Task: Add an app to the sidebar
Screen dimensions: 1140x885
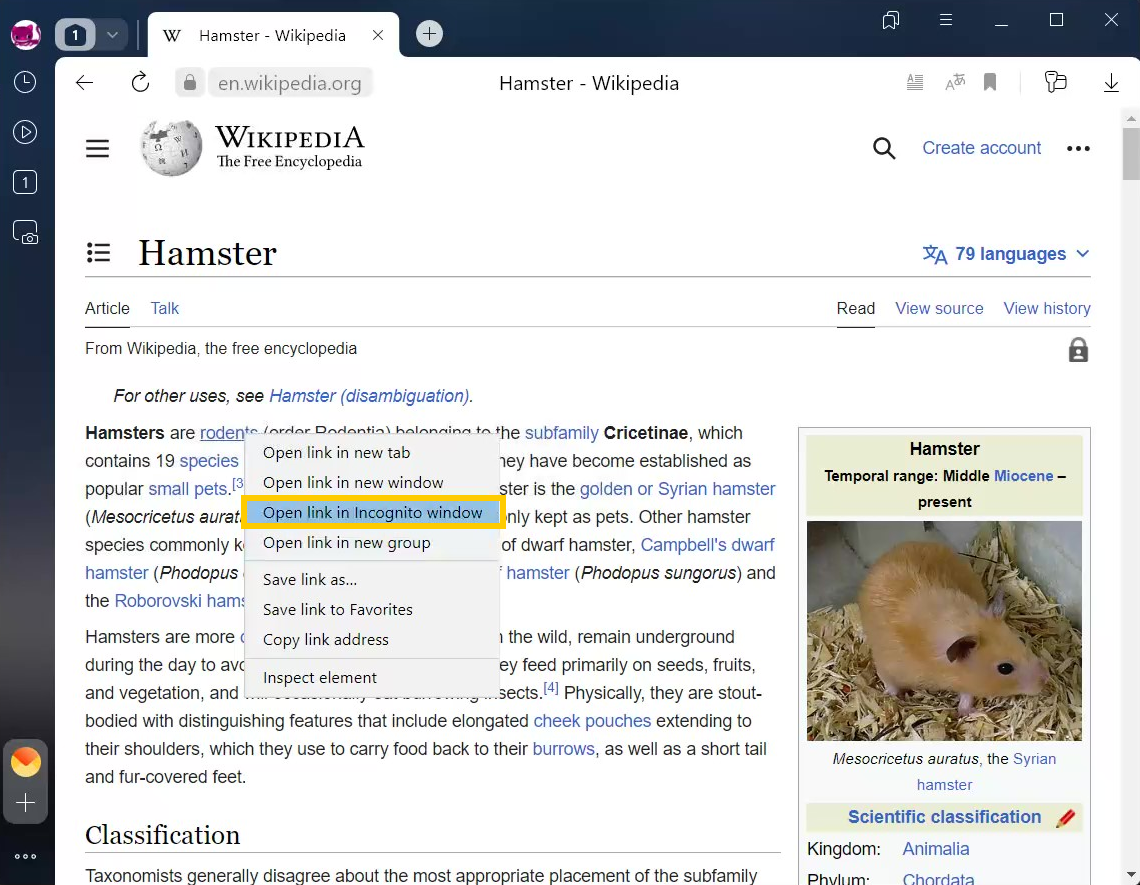Action: [25, 803]
